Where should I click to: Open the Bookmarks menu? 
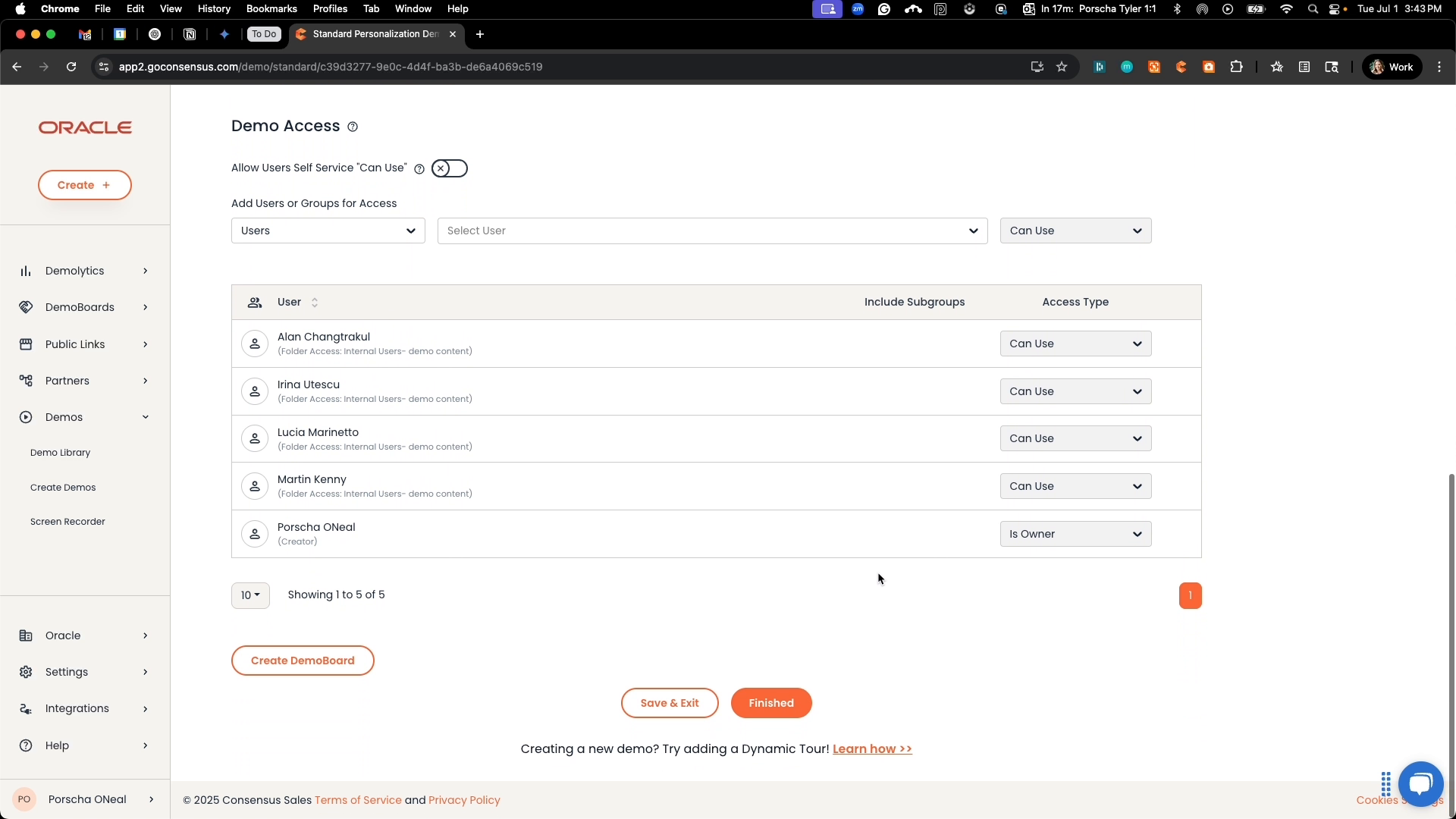pos(271,8)
